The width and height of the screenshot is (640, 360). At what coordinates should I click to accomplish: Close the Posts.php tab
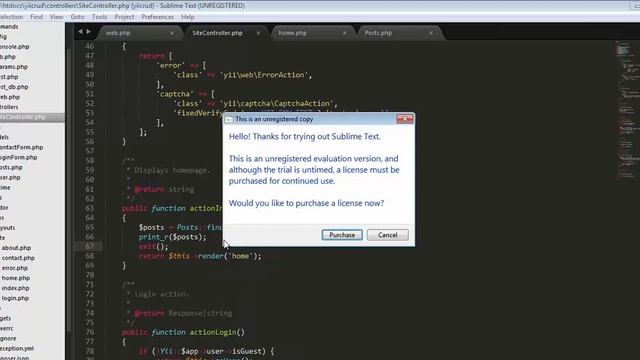click(431, 33)
